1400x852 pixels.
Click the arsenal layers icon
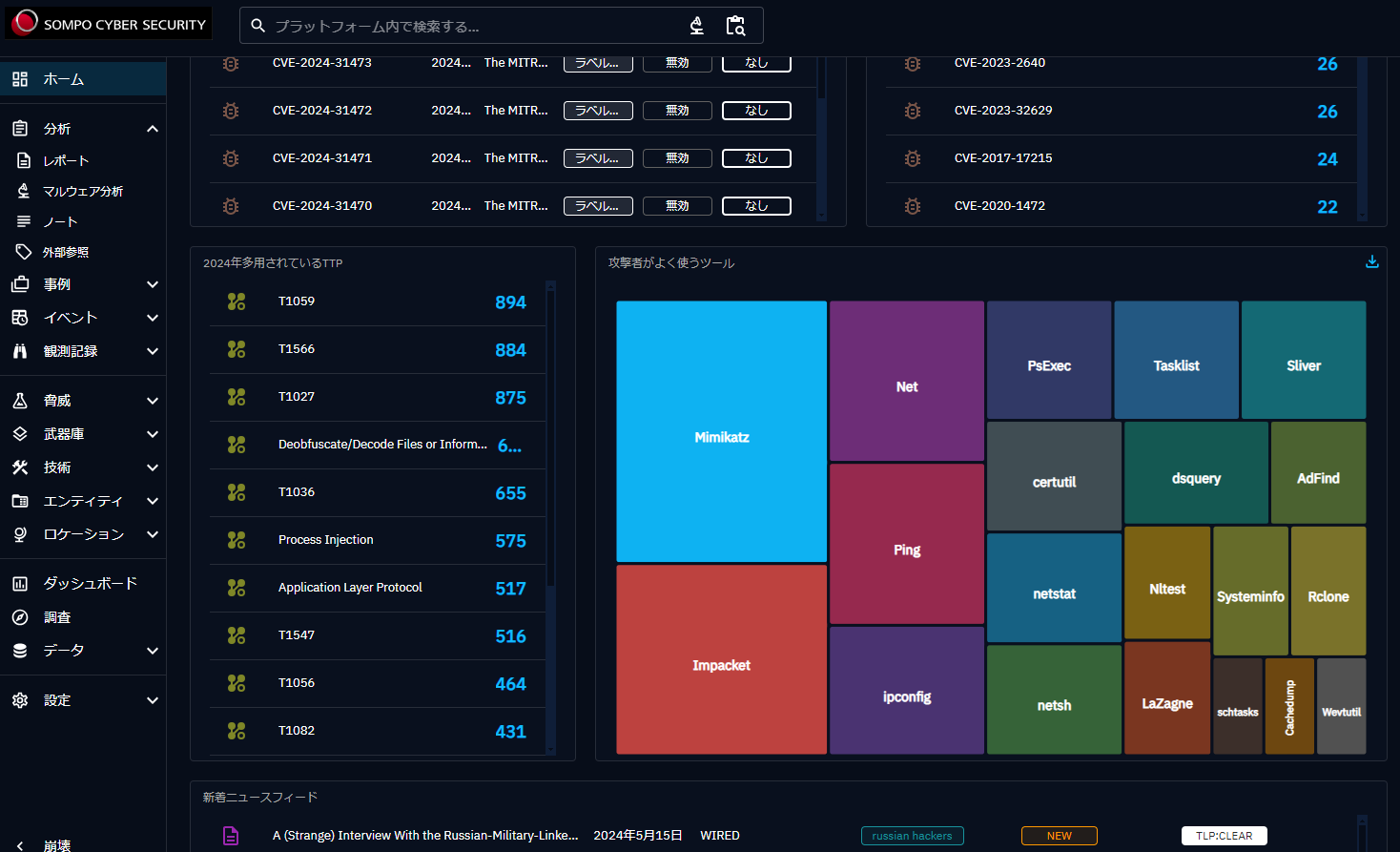pyautogui.click(x=20, y=434)
